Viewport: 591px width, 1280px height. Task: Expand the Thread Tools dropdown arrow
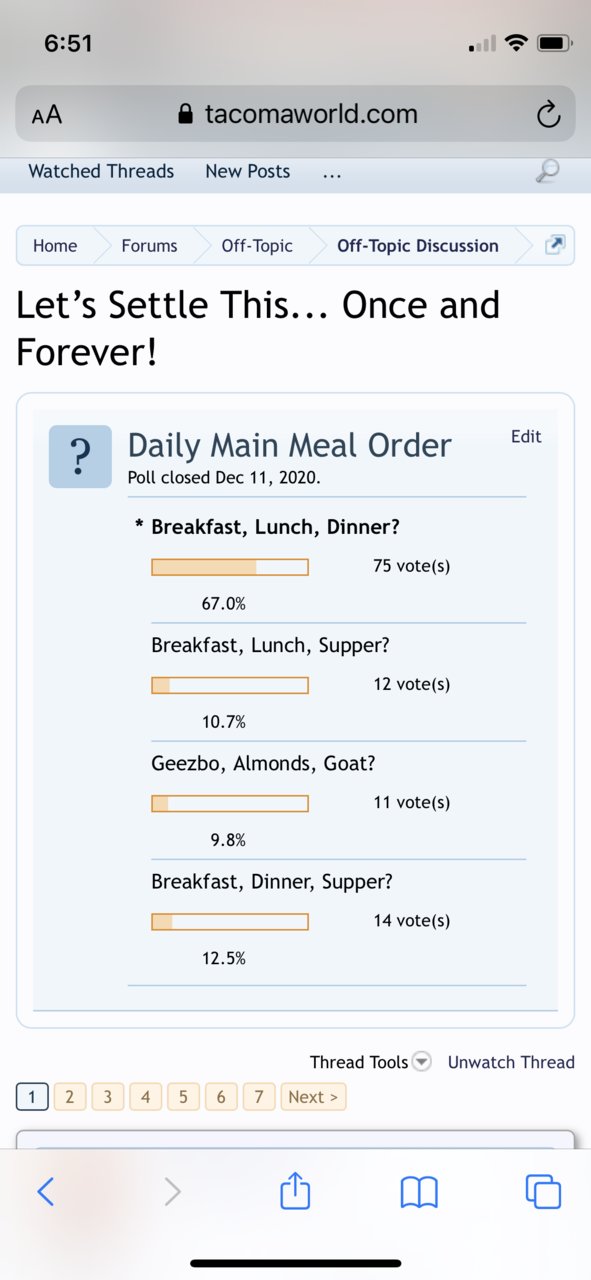click(422, 1062)
